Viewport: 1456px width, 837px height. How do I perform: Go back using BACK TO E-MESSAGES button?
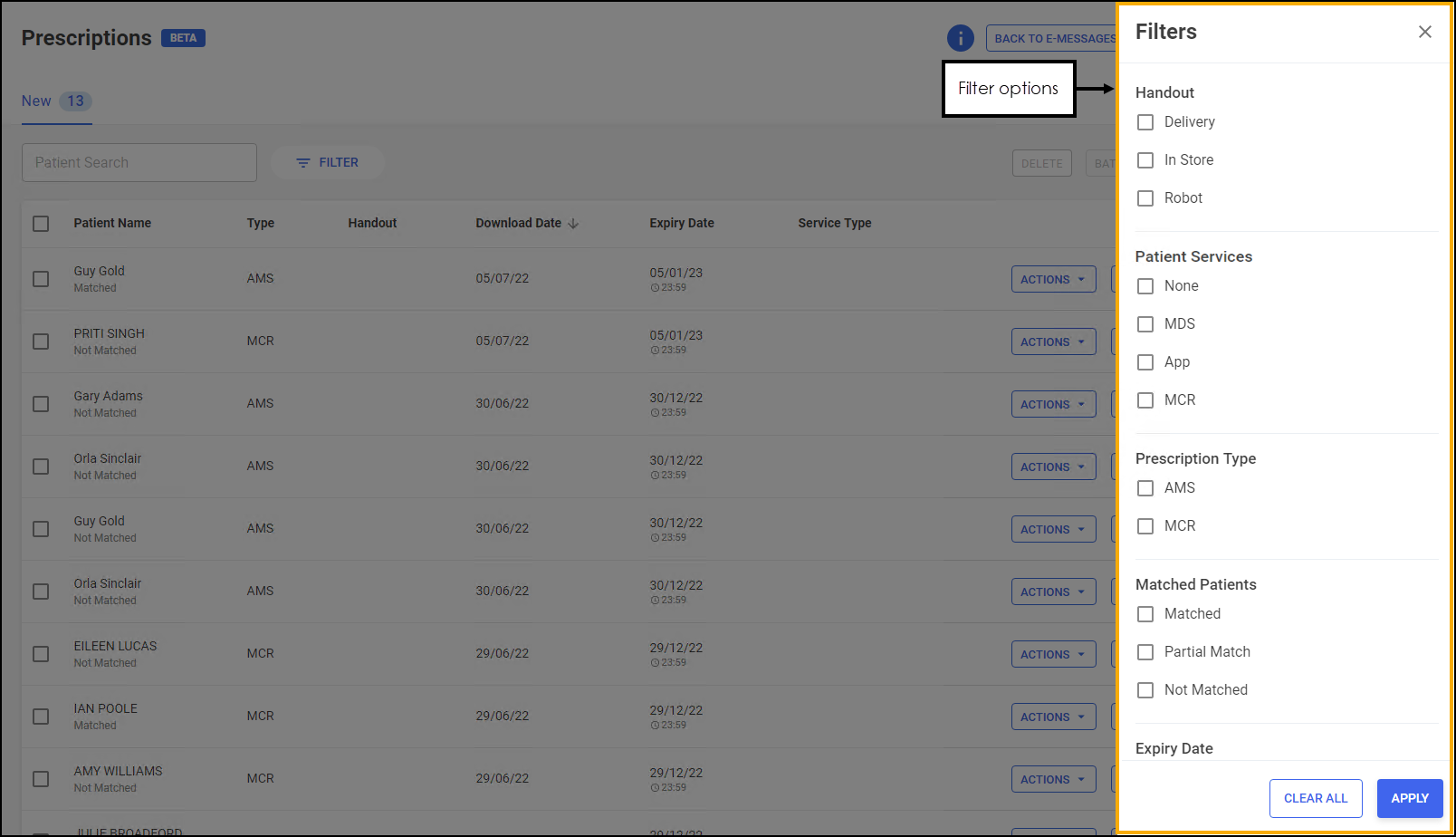(x=1053, y=38)
